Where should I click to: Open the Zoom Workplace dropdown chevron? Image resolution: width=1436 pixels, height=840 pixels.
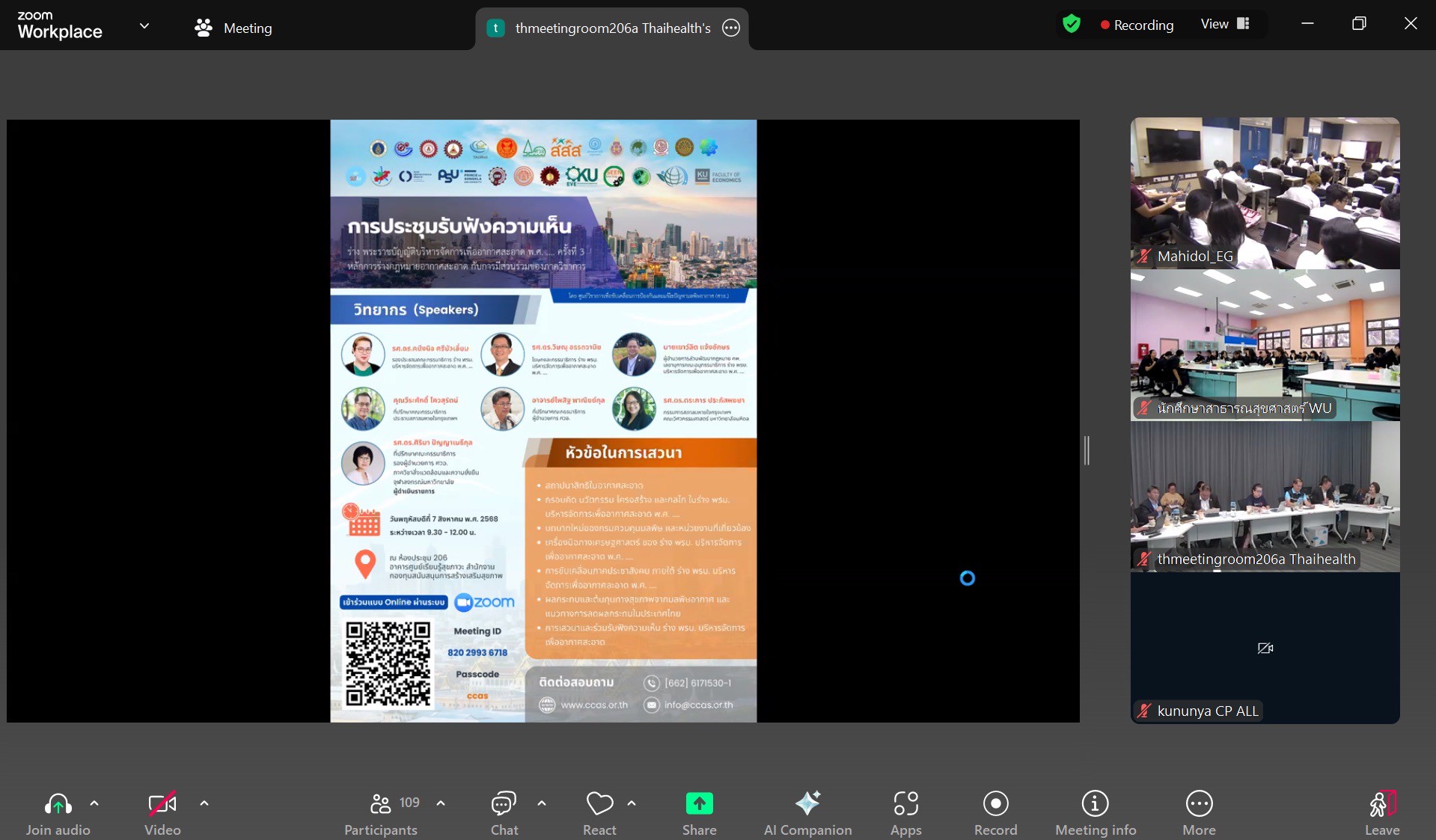click(x=144, y=26)
